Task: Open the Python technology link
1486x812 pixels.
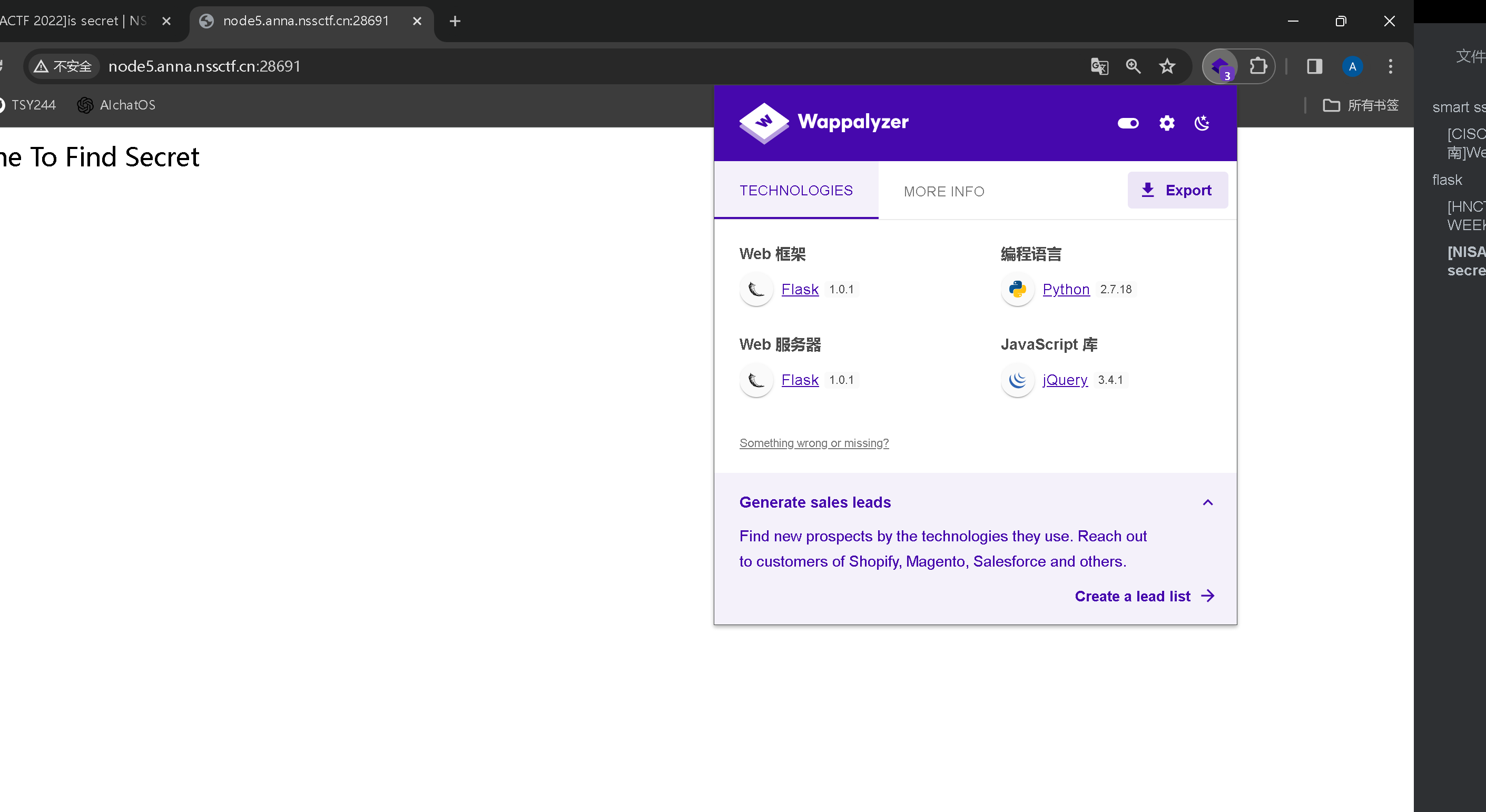Action: pos(1066,289)
